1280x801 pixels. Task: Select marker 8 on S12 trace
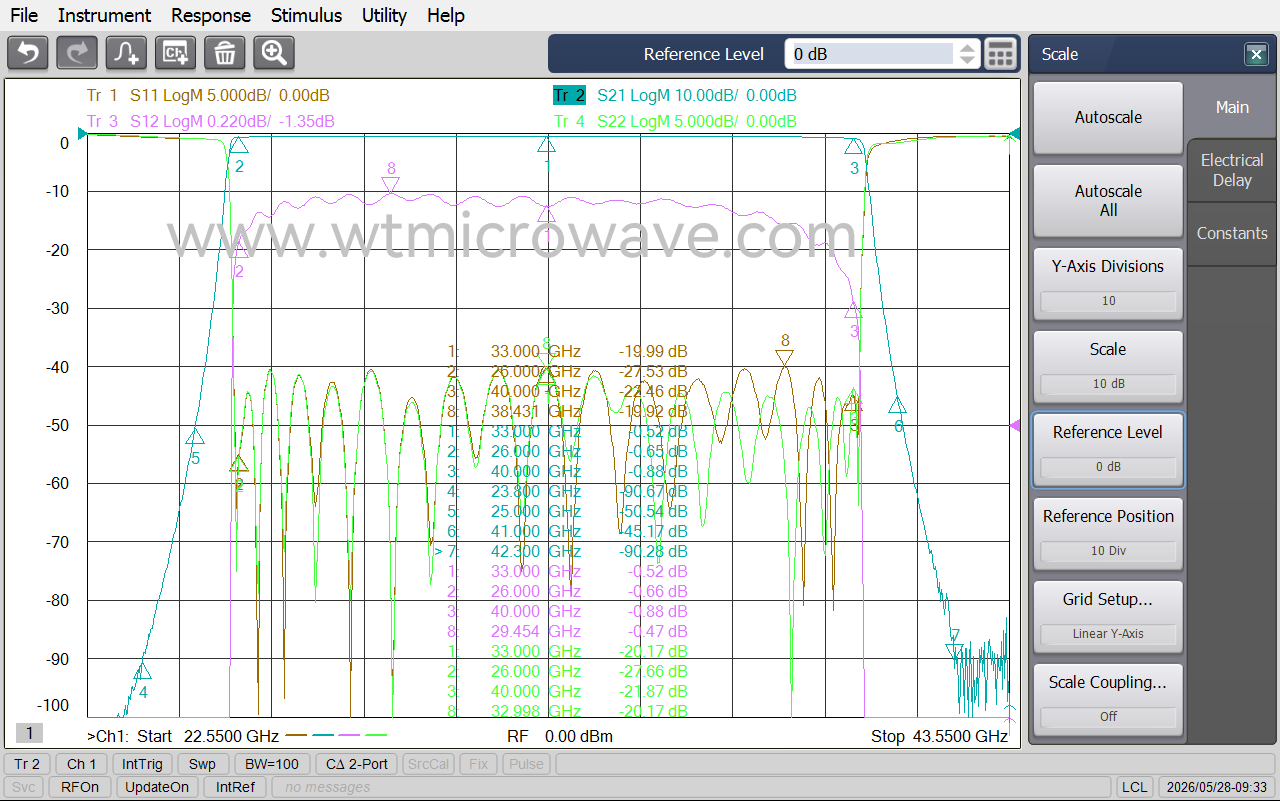click(391, 183)
